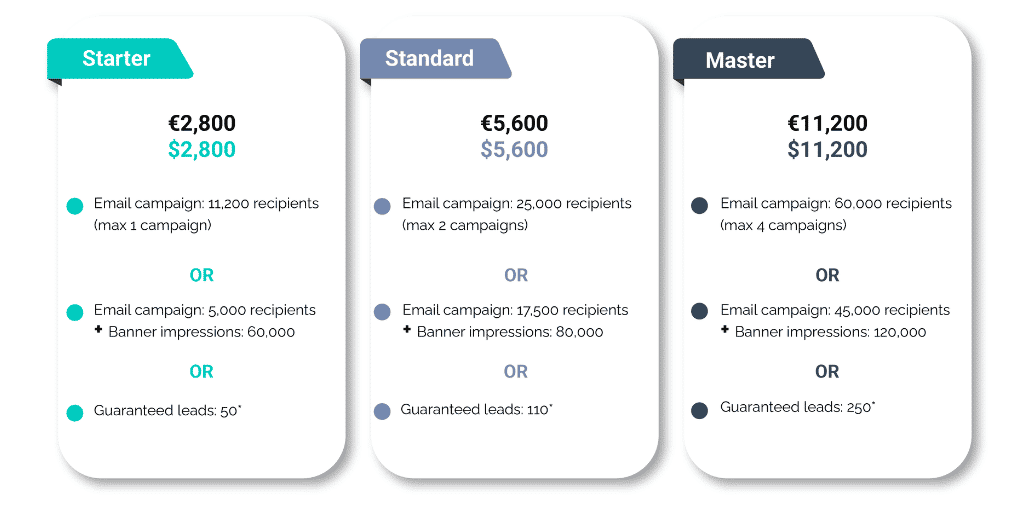Click Email campaign: 25,000 recipients text
The width and height of the screenshot is (1024, 508).
(x=517, y=204)
